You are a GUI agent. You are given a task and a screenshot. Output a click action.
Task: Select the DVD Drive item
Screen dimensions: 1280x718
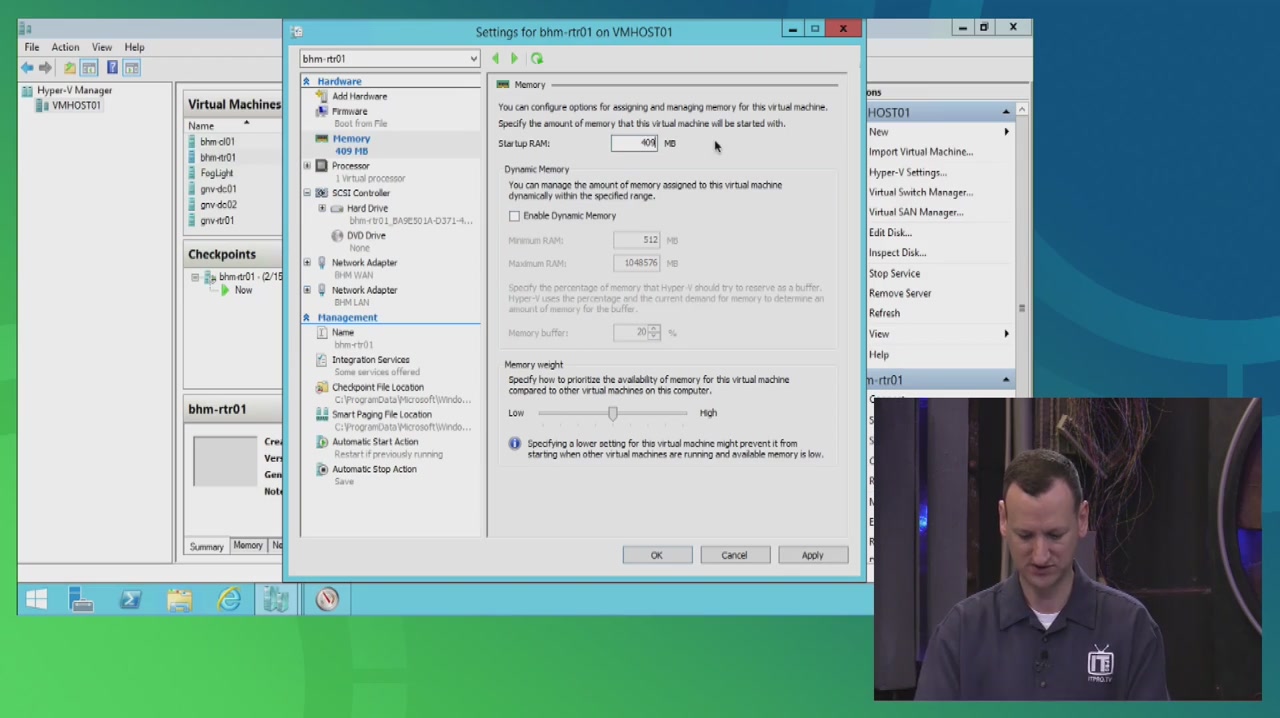(x=366, y=235)
